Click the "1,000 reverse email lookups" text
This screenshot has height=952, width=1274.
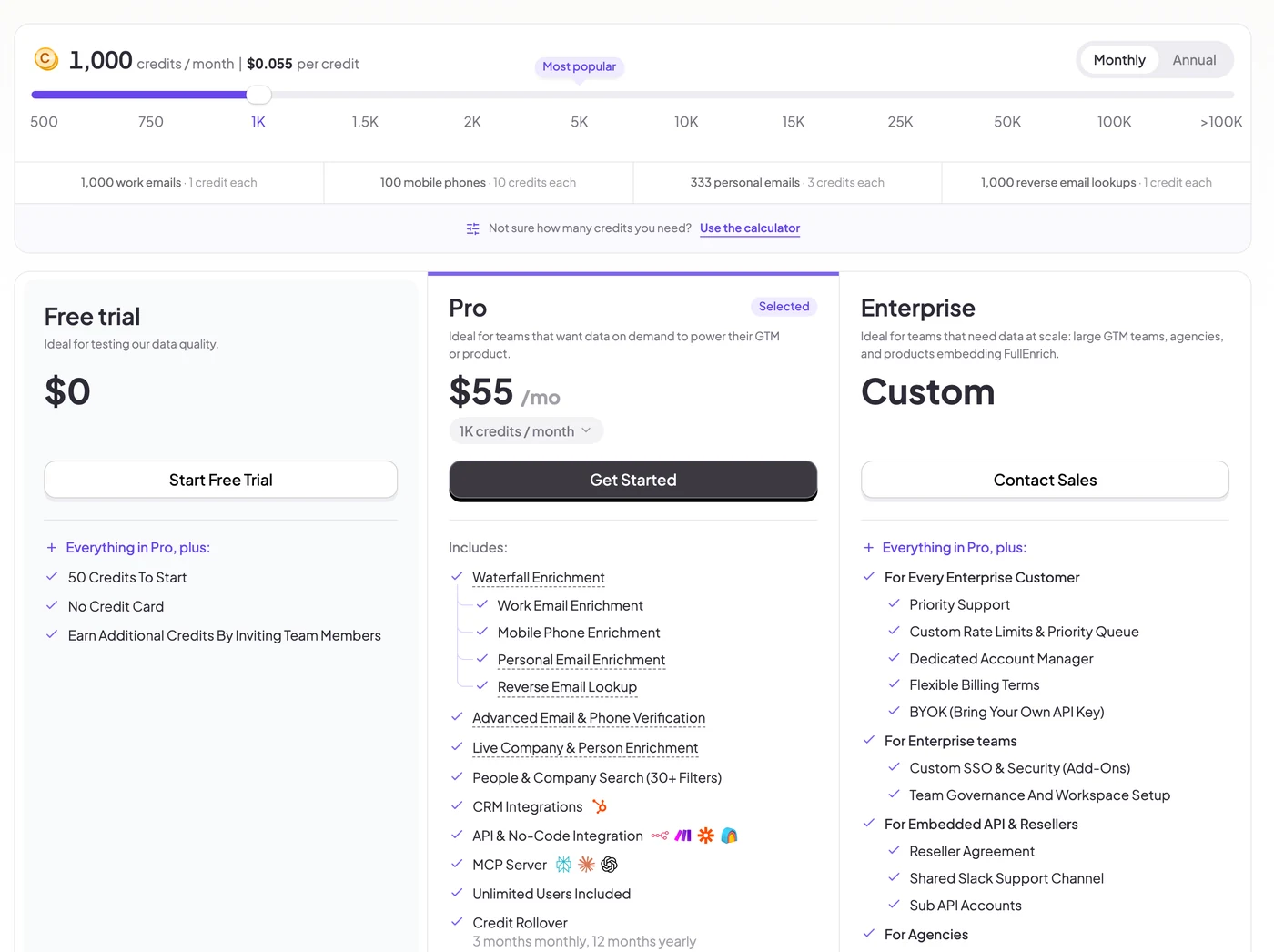(x=1058, y=183)
